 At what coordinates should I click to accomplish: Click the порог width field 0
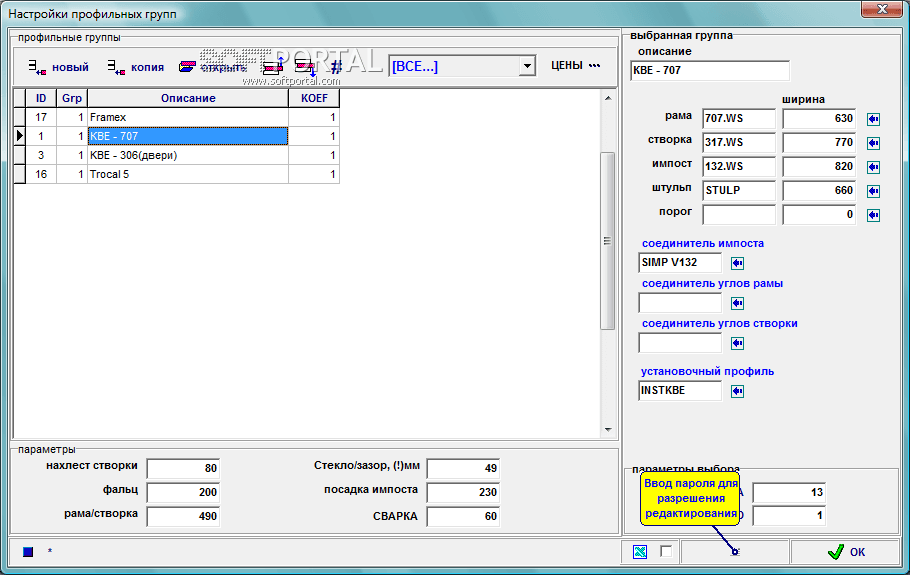click(x=819, y=215)
